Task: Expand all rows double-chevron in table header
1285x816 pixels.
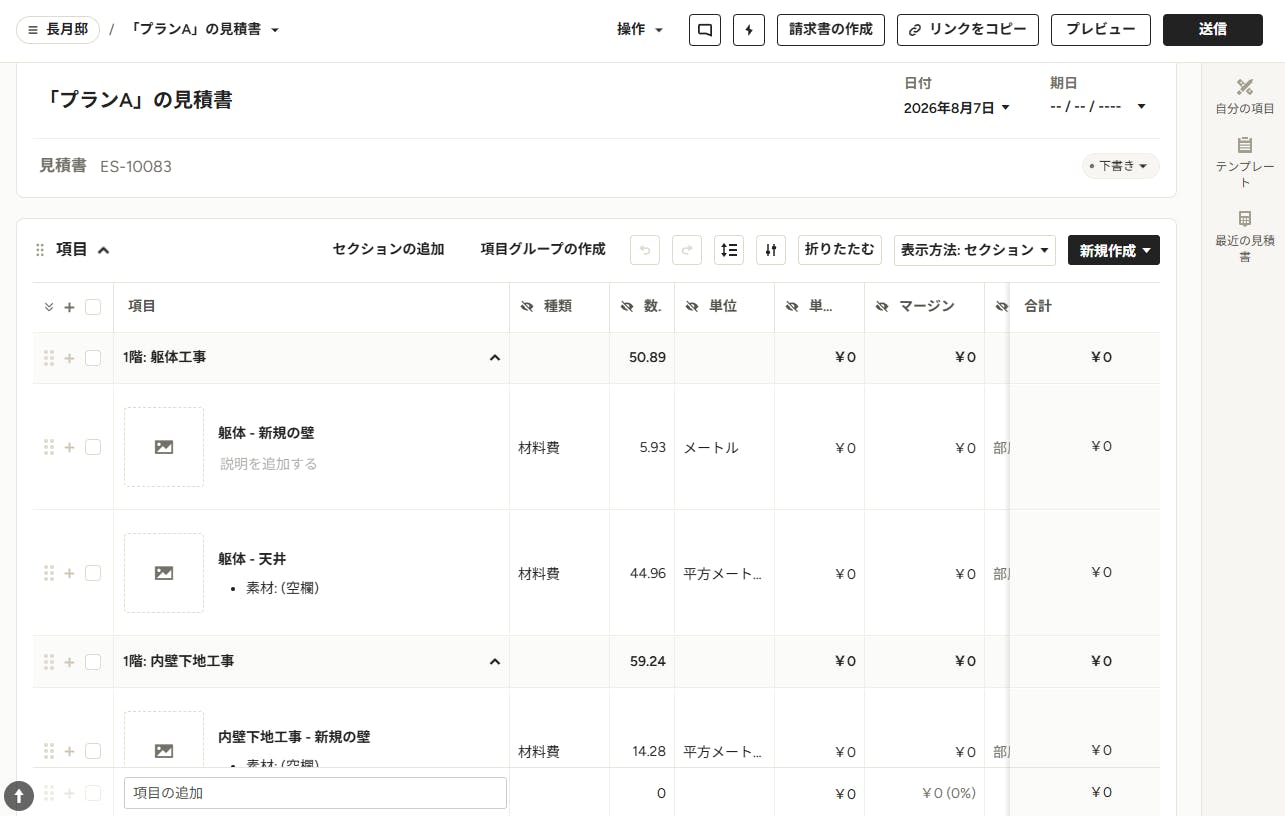Action: tap(49, 307)
